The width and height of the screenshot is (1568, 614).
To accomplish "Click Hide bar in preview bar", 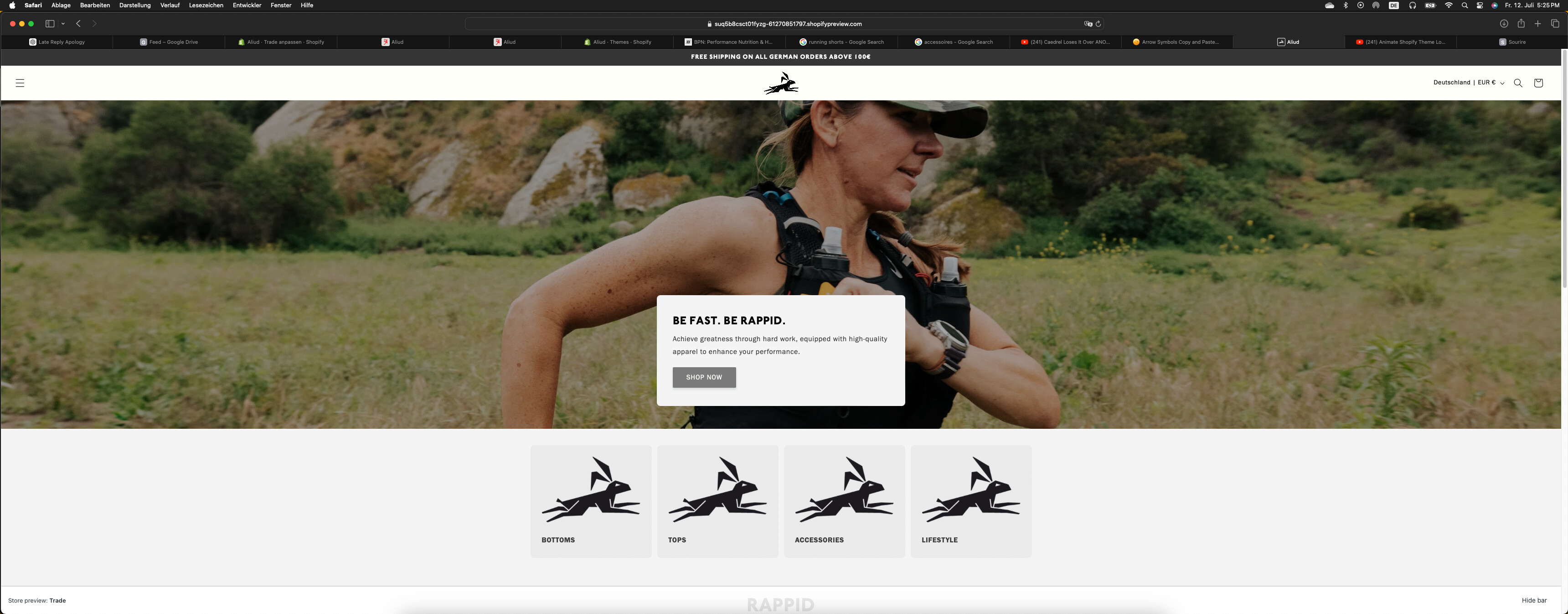I will [1534, 601].
